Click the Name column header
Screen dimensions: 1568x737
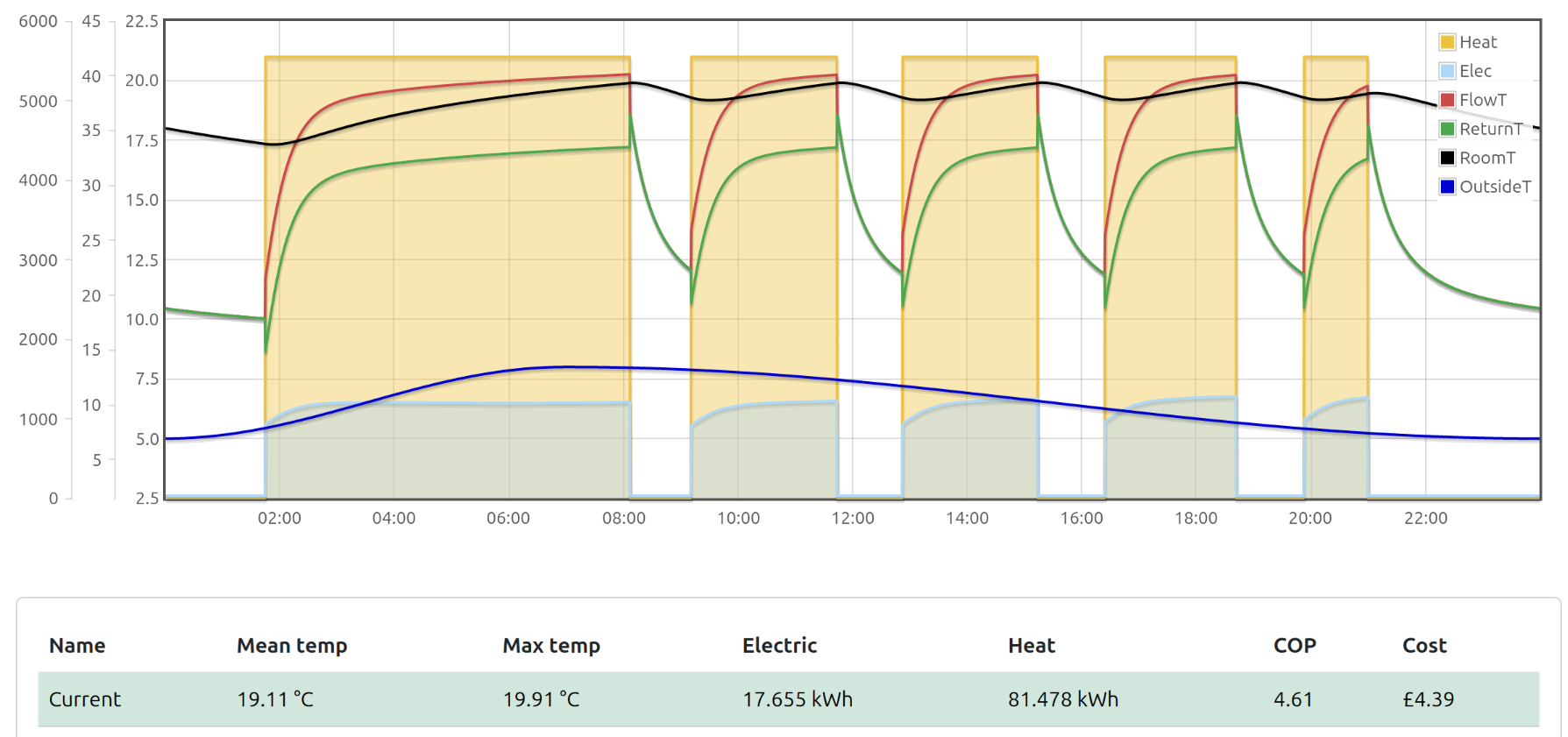coord(77,646)
